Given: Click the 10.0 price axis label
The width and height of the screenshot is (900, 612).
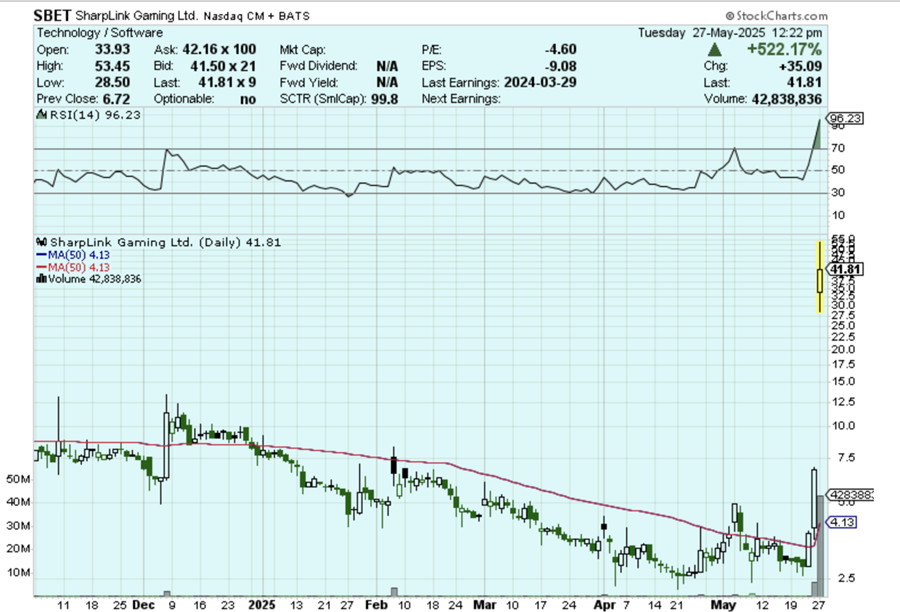Looking at the screenshot, I should (844, 426).
